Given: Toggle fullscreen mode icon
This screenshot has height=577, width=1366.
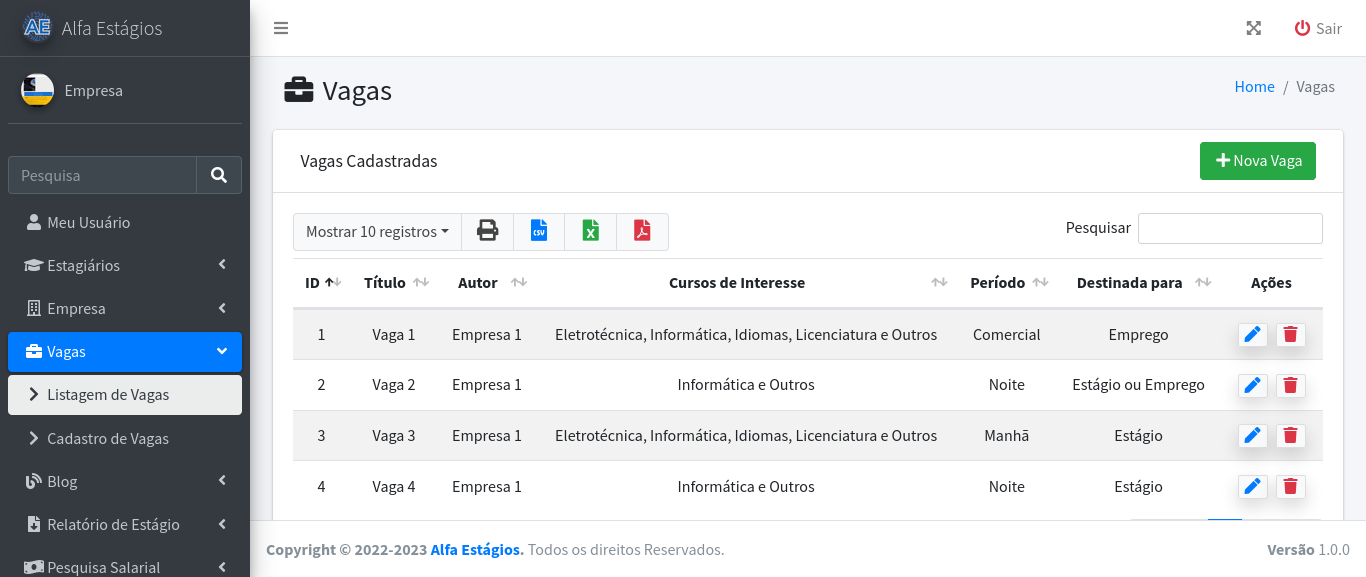Looking at the screenshot, I should coord(1253,28).
